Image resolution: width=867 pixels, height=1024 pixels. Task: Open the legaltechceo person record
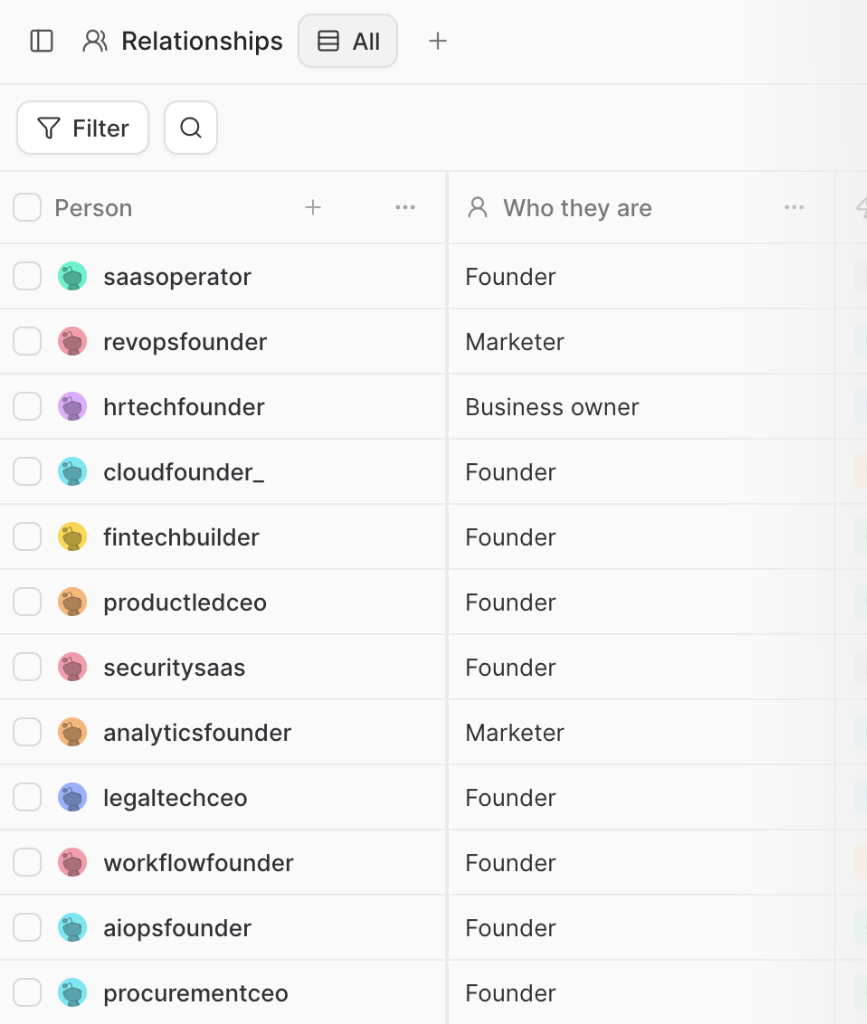(175, 798)
